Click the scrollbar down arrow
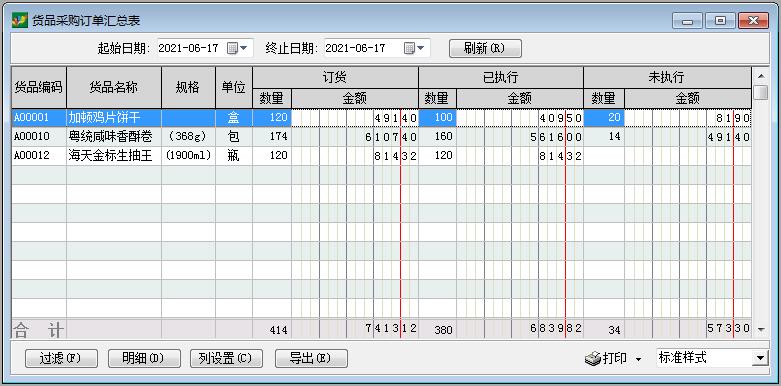781x386 pixels. tap(761, 329)
